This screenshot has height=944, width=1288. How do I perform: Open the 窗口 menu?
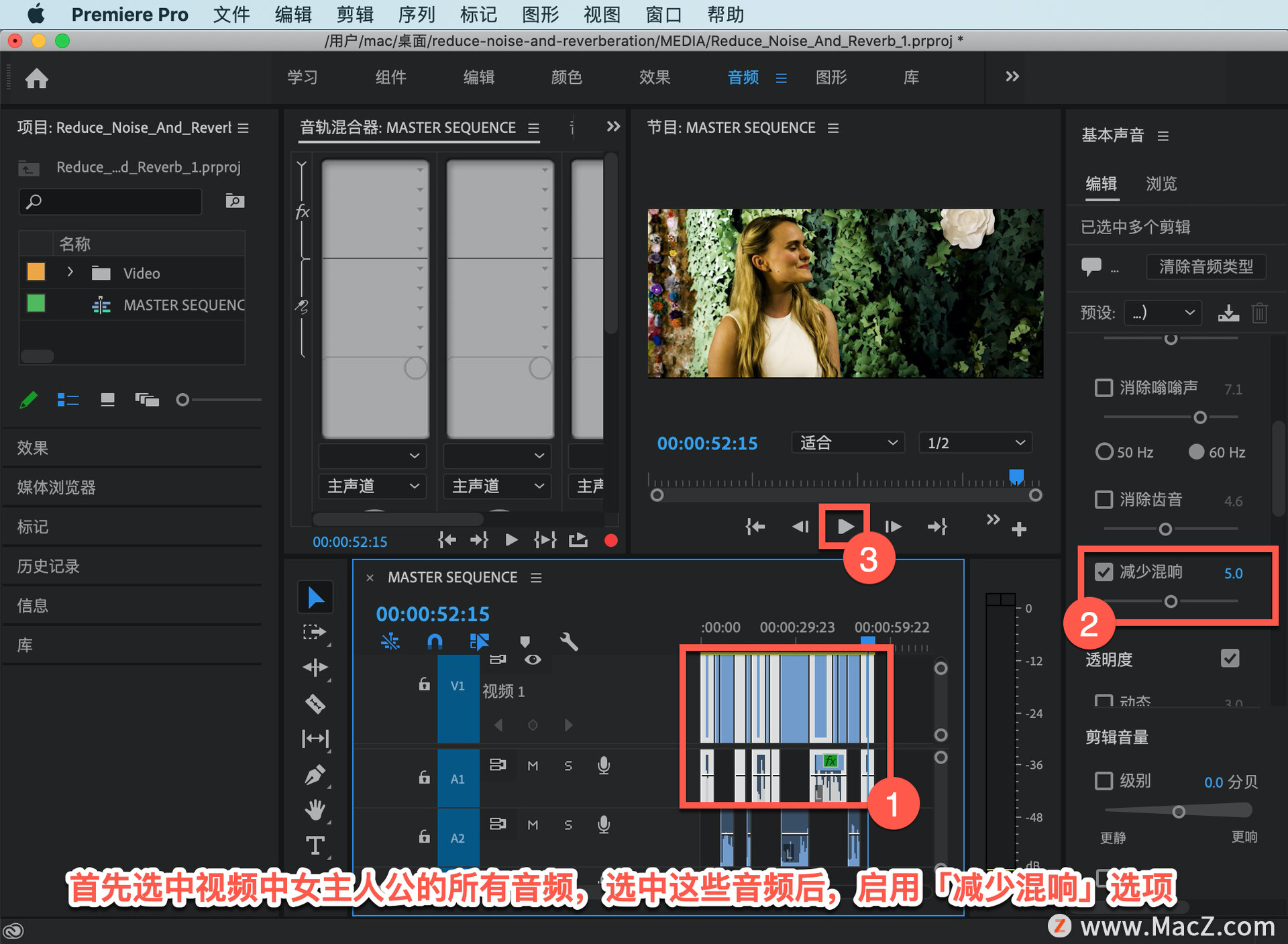tap(663, 14)
